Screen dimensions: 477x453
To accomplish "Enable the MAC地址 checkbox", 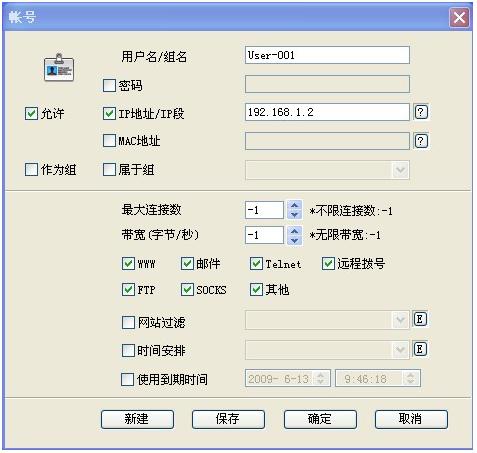I will pos(109,141).
